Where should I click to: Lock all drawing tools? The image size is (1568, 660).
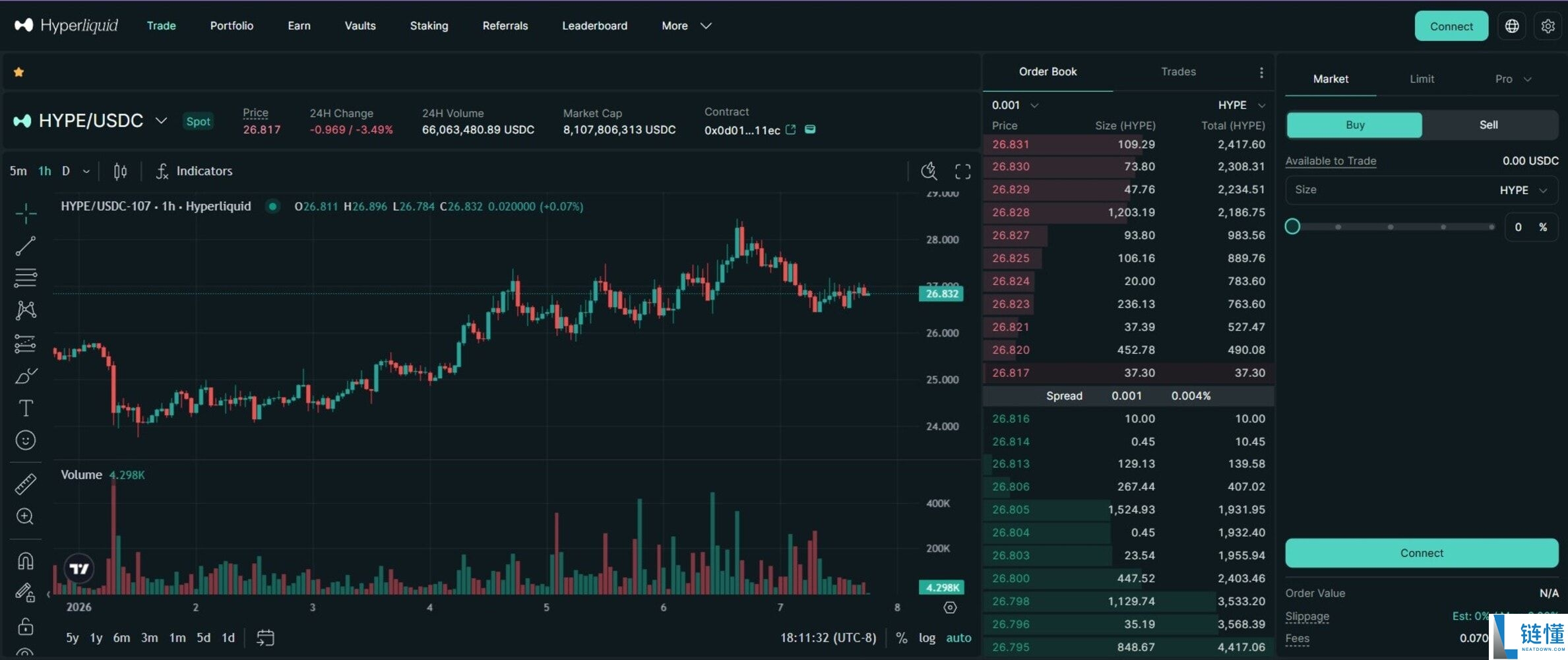(26, 626)
